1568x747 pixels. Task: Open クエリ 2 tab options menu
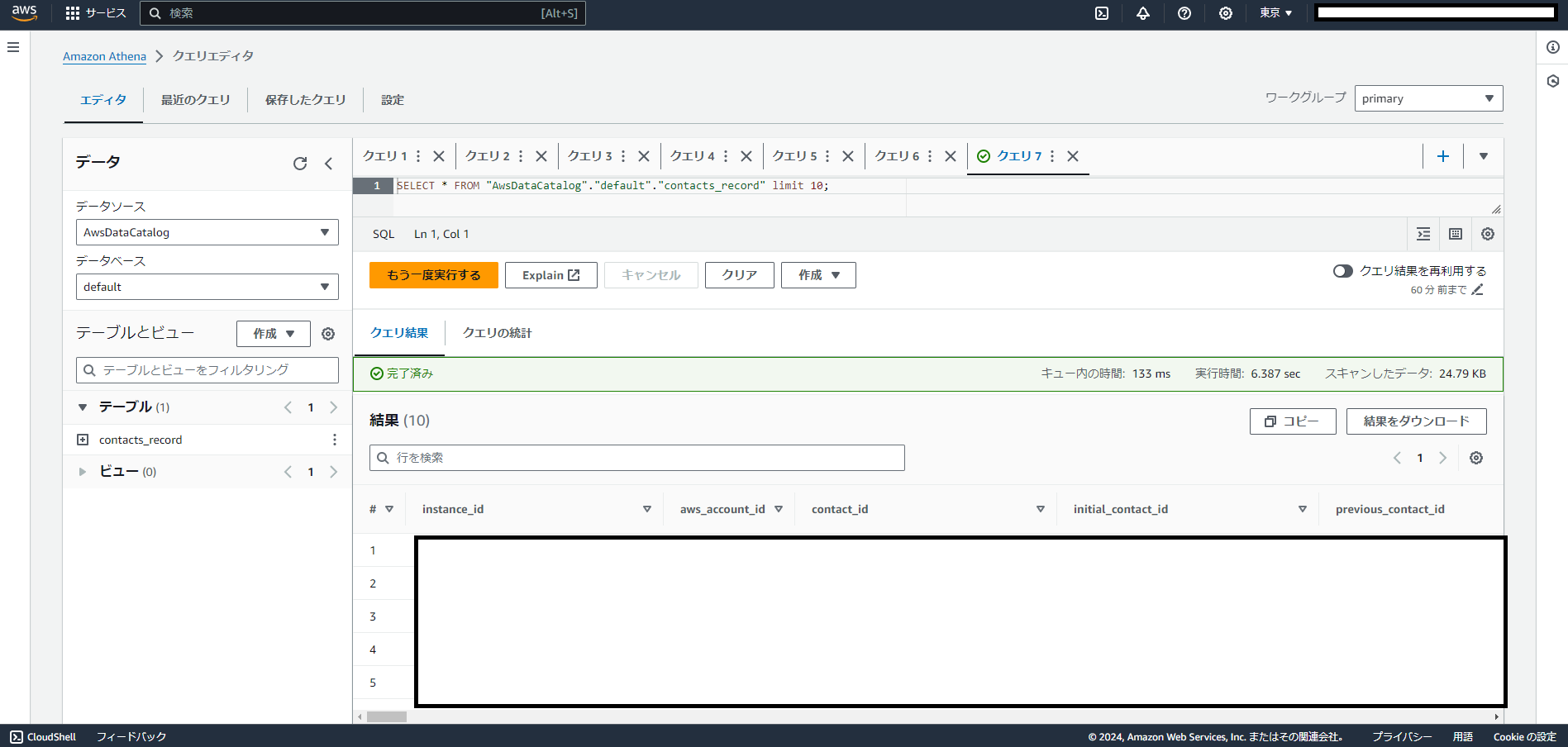(521, 156)
